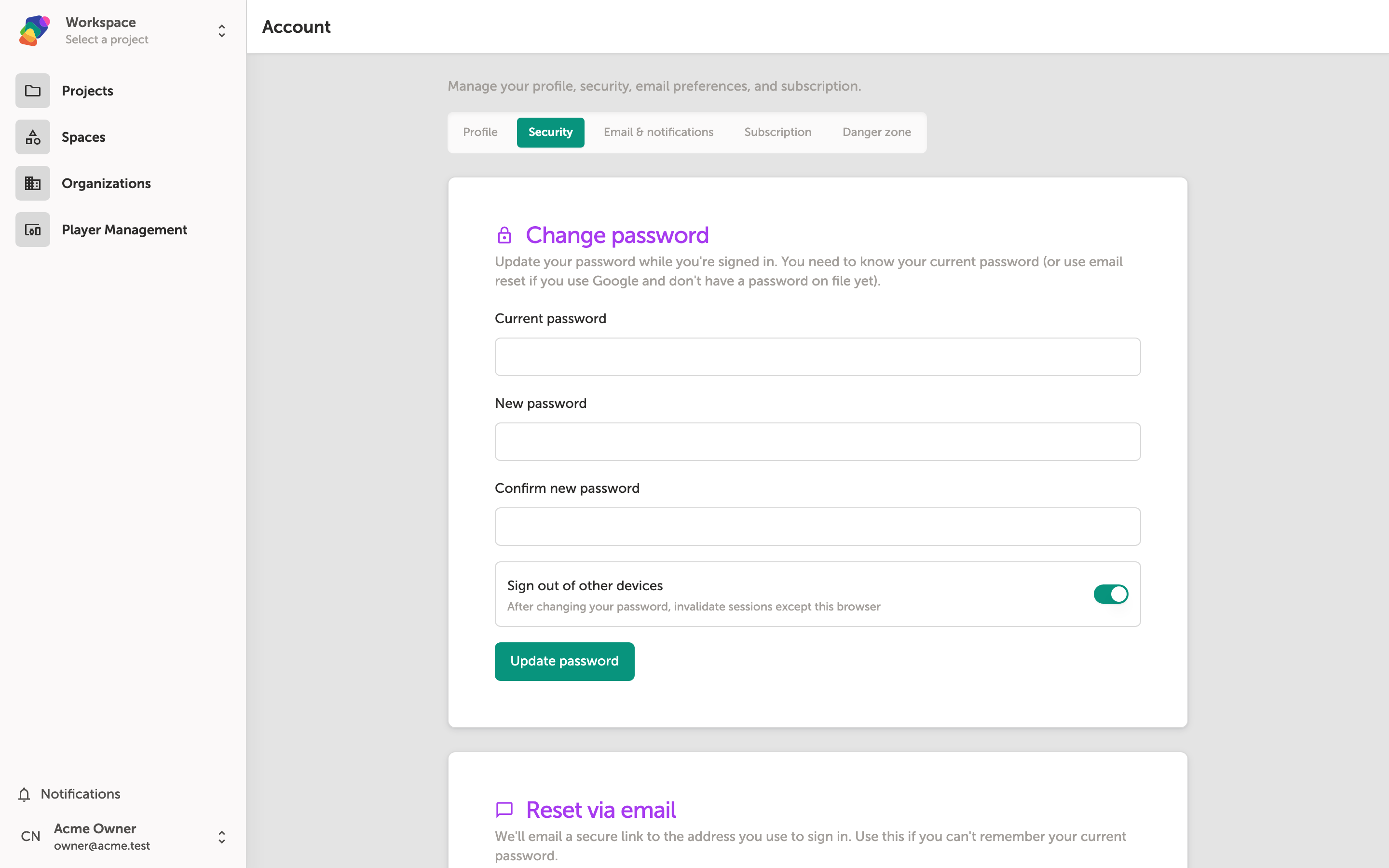Click the Account page heading
1389x868 pixels.
296,27
